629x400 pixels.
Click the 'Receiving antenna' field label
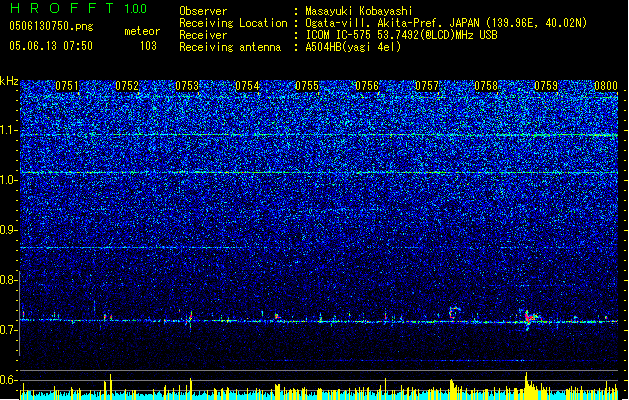[x=230, y=47]
